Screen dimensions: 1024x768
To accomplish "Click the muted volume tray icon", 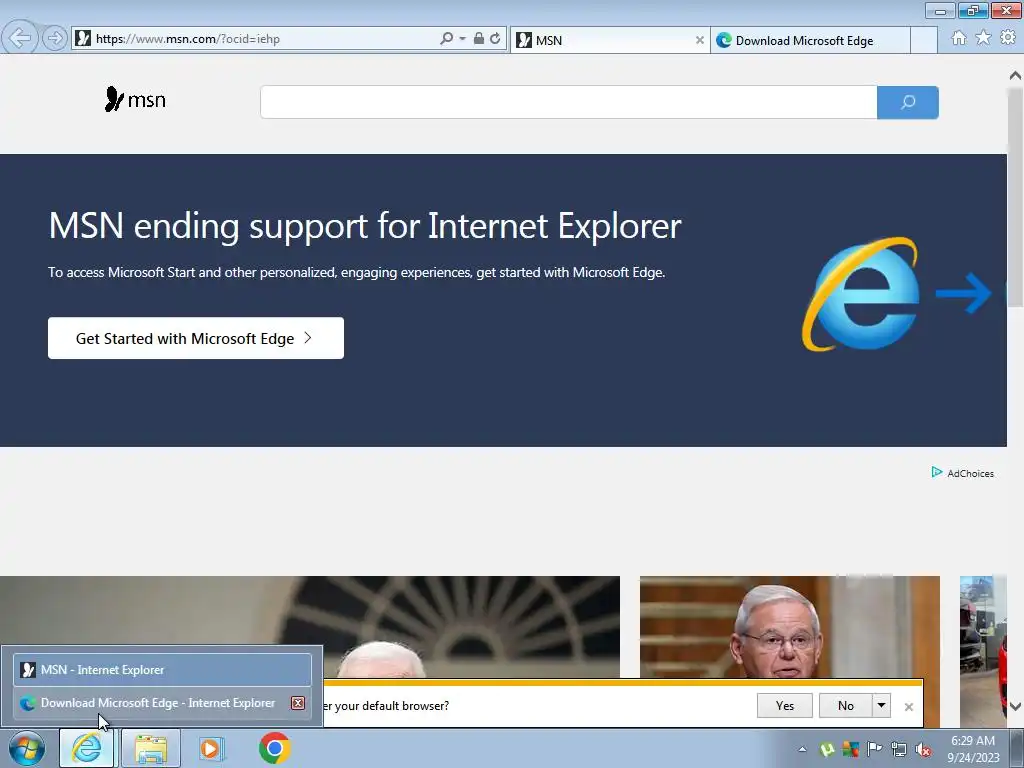I will [x=923, y=749].
